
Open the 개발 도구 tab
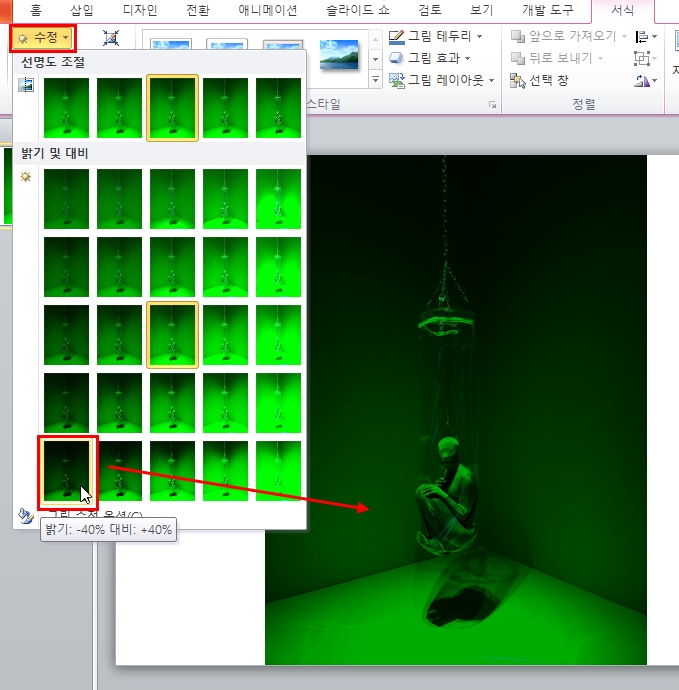tap(548, 10)
